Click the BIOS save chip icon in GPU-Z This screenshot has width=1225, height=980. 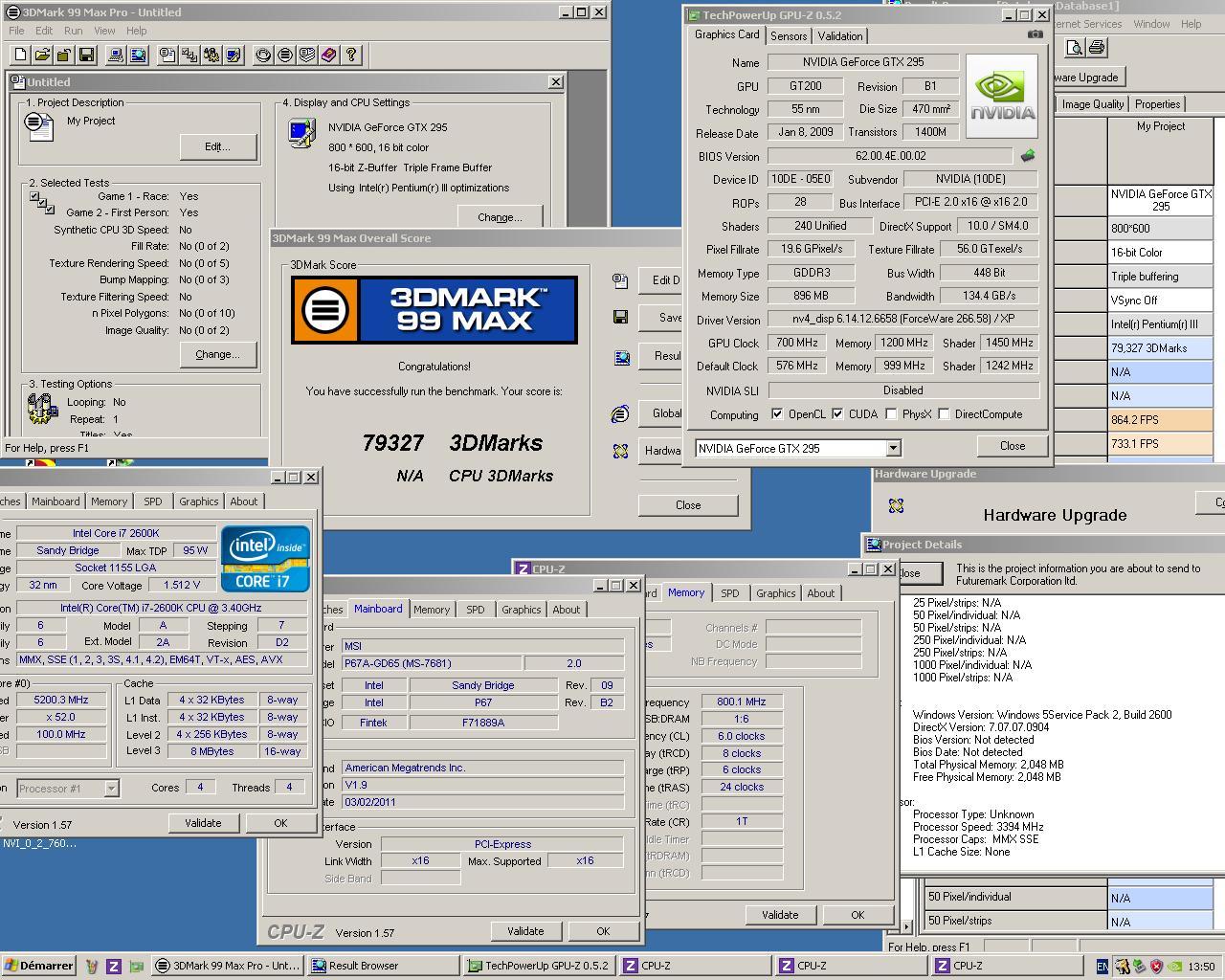(x=1028, y=155)
